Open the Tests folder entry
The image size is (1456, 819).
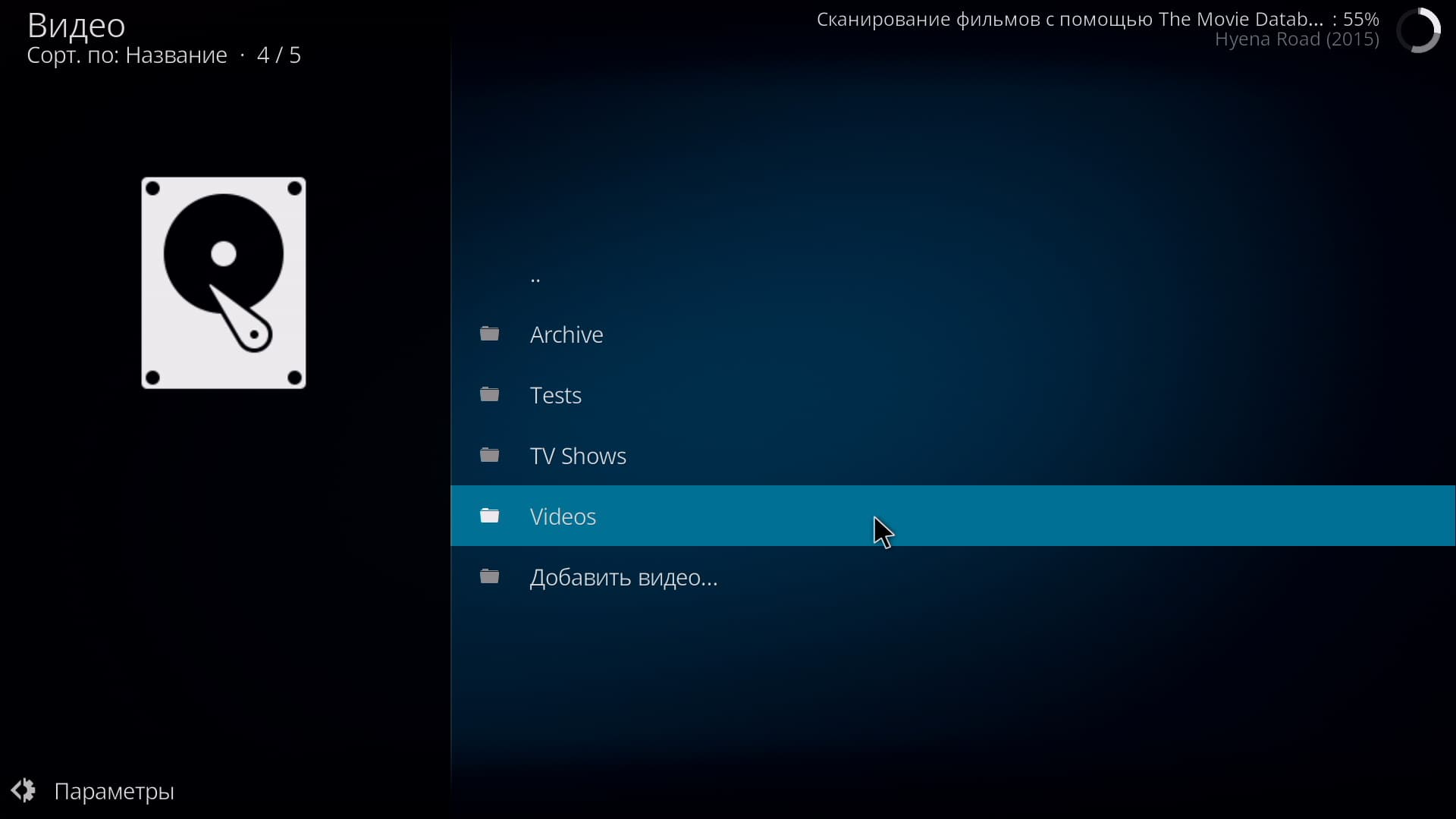point(556,395)
